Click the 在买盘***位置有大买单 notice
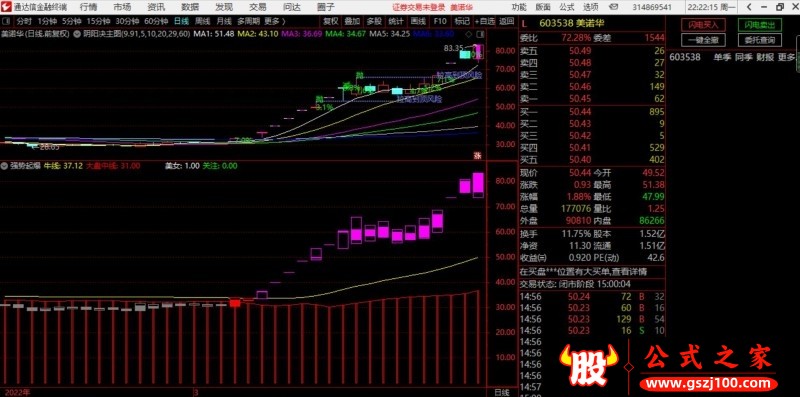 point(583,271)
